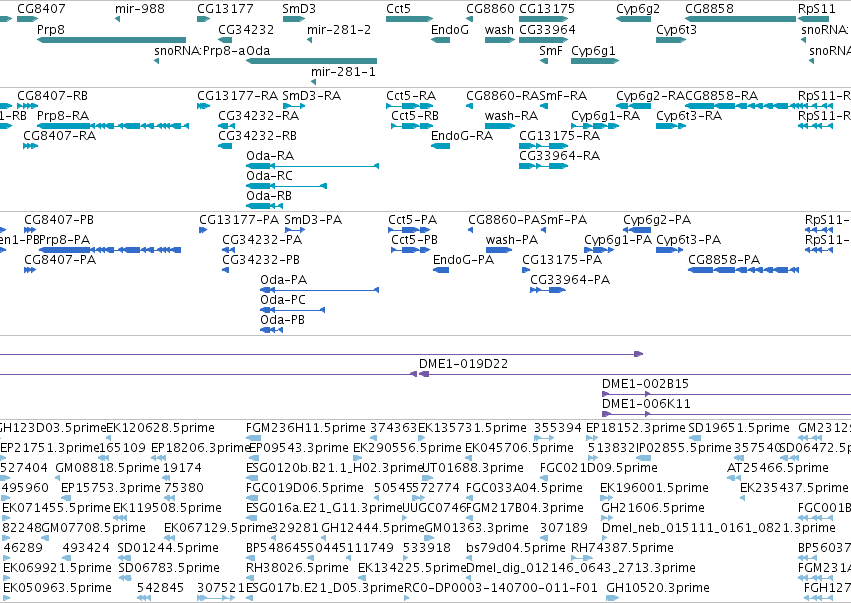Select transcript label 'Cyp6t3-RA'
The height and width of the screenshot is (603, 851).
(689, 116)
